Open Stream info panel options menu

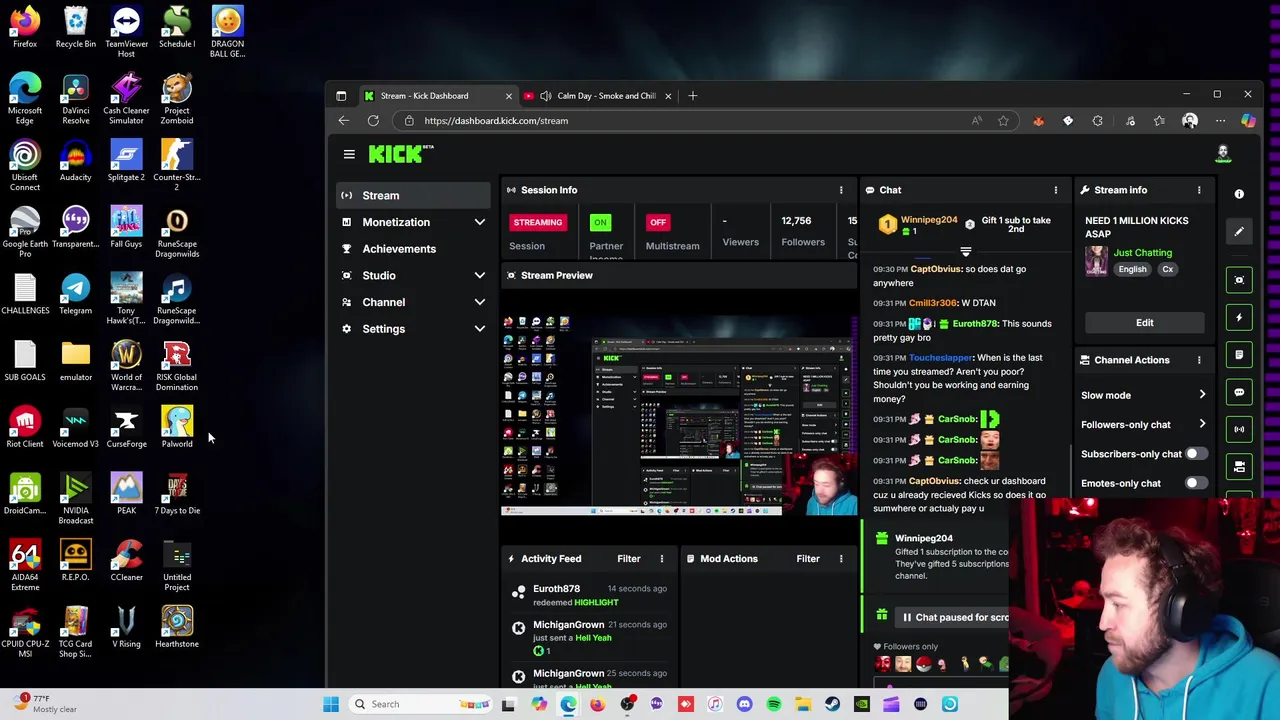(1199, 190)
